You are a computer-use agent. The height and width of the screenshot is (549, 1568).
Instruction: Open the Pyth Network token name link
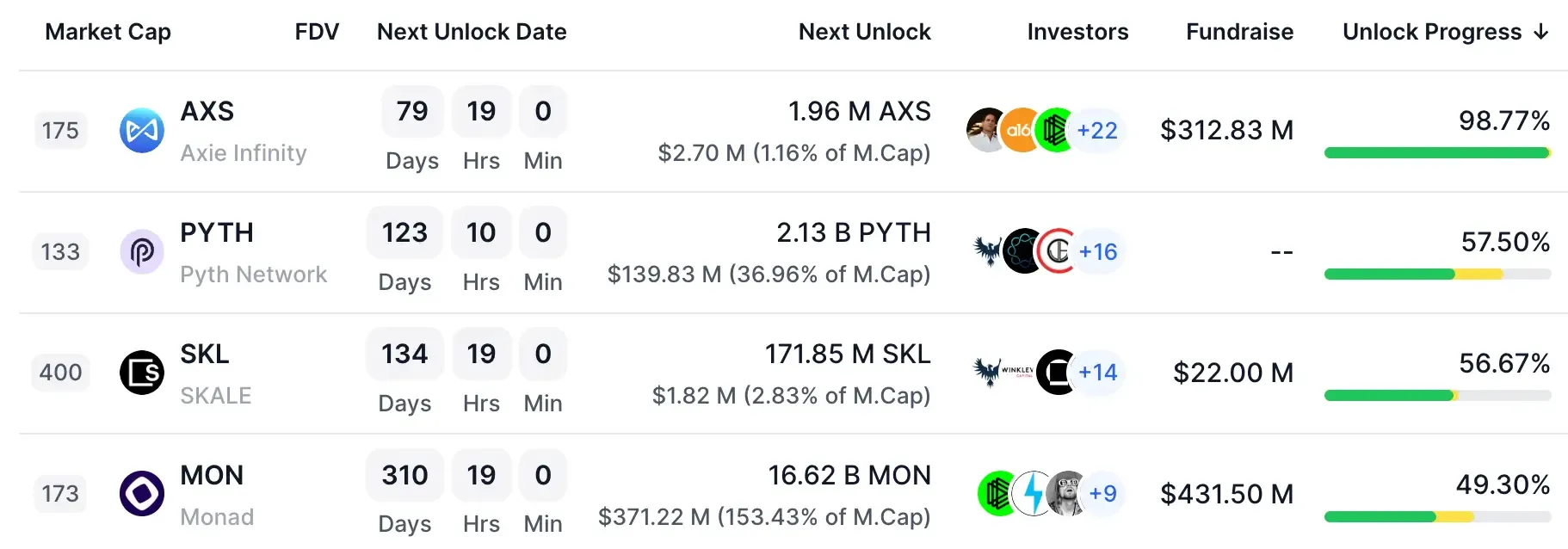tap(253, 274)
